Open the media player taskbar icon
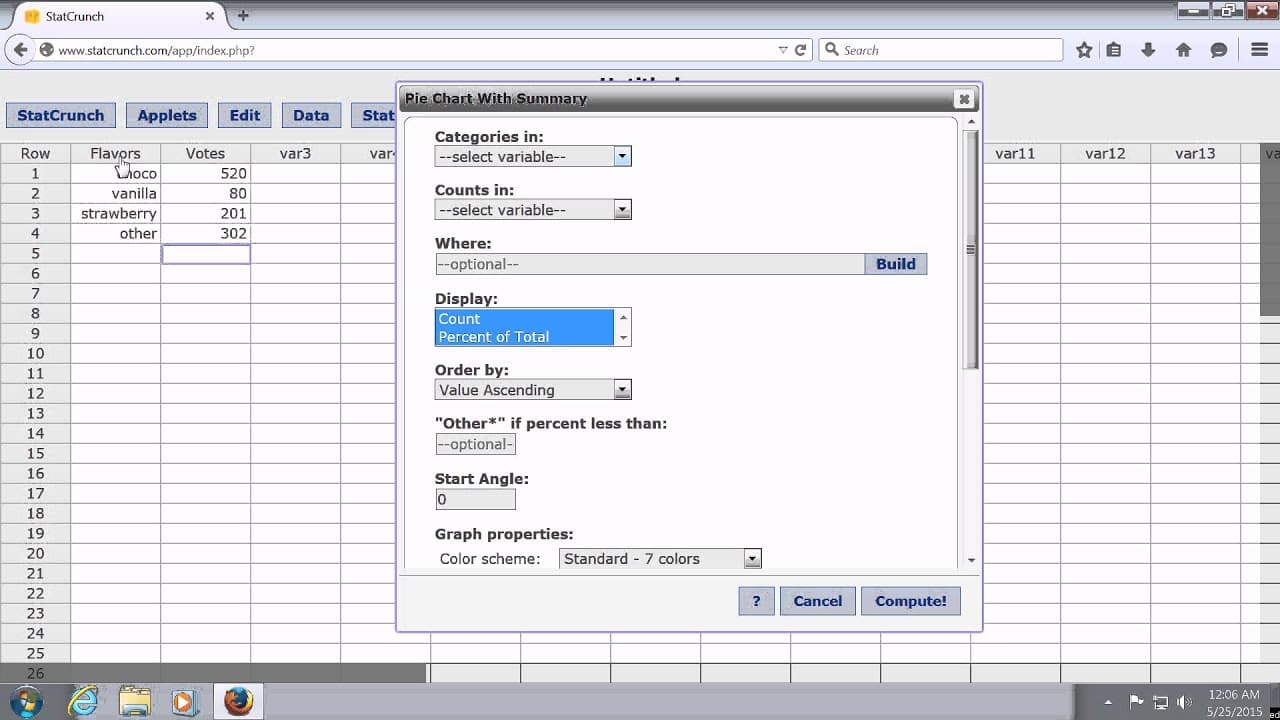 (184, 701)
